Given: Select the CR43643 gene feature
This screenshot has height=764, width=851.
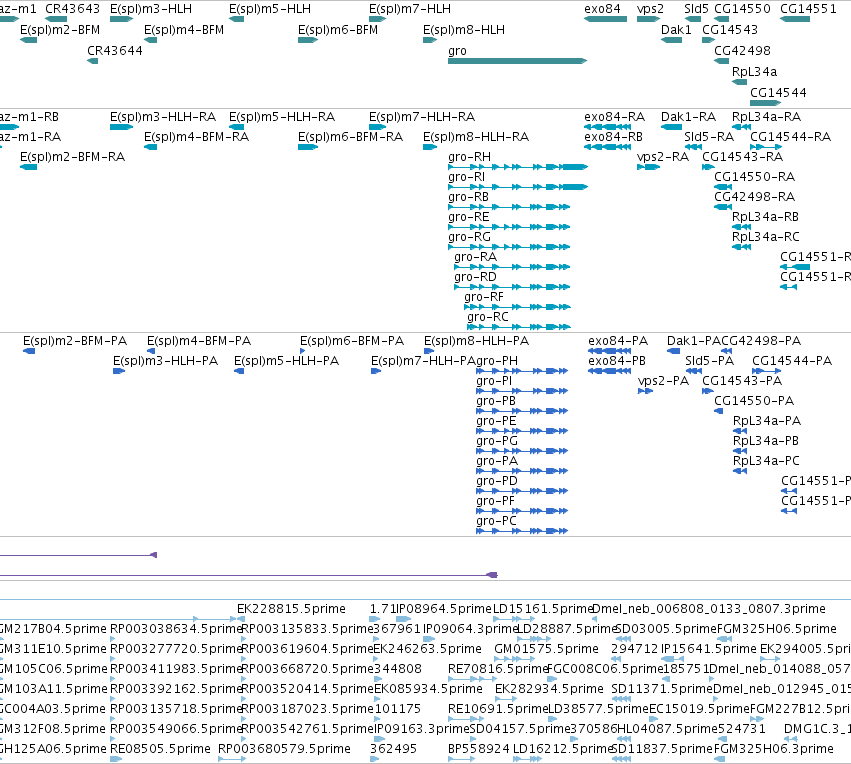Looking at the screenshot, I should 56,19.
